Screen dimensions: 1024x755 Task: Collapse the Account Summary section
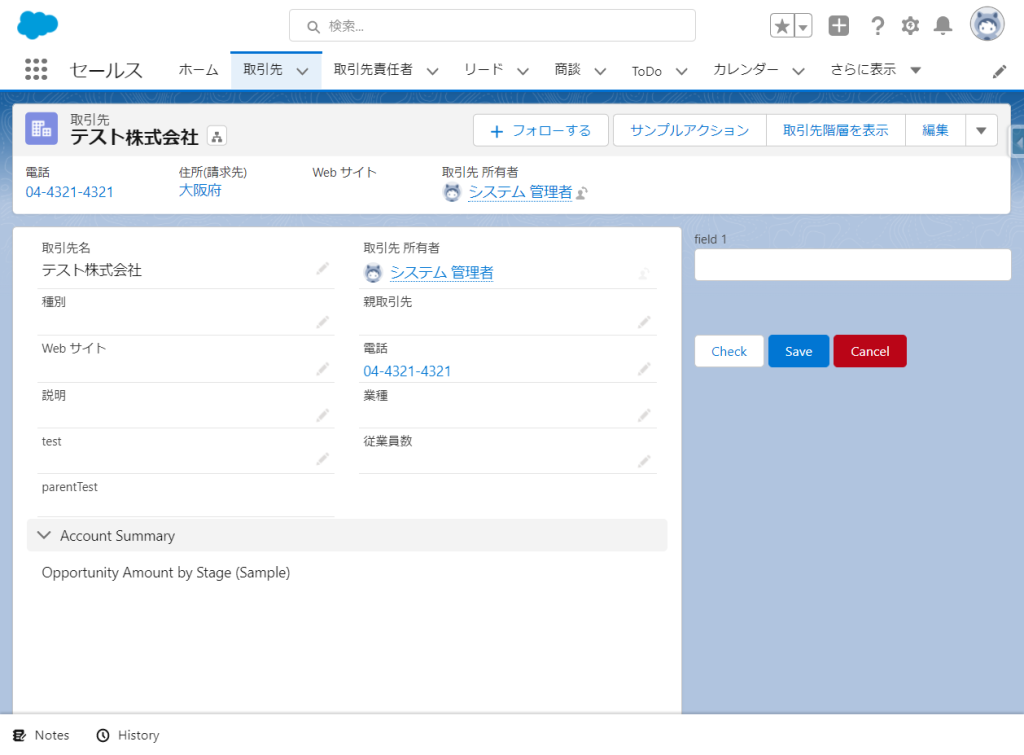[x=44, y=536]
